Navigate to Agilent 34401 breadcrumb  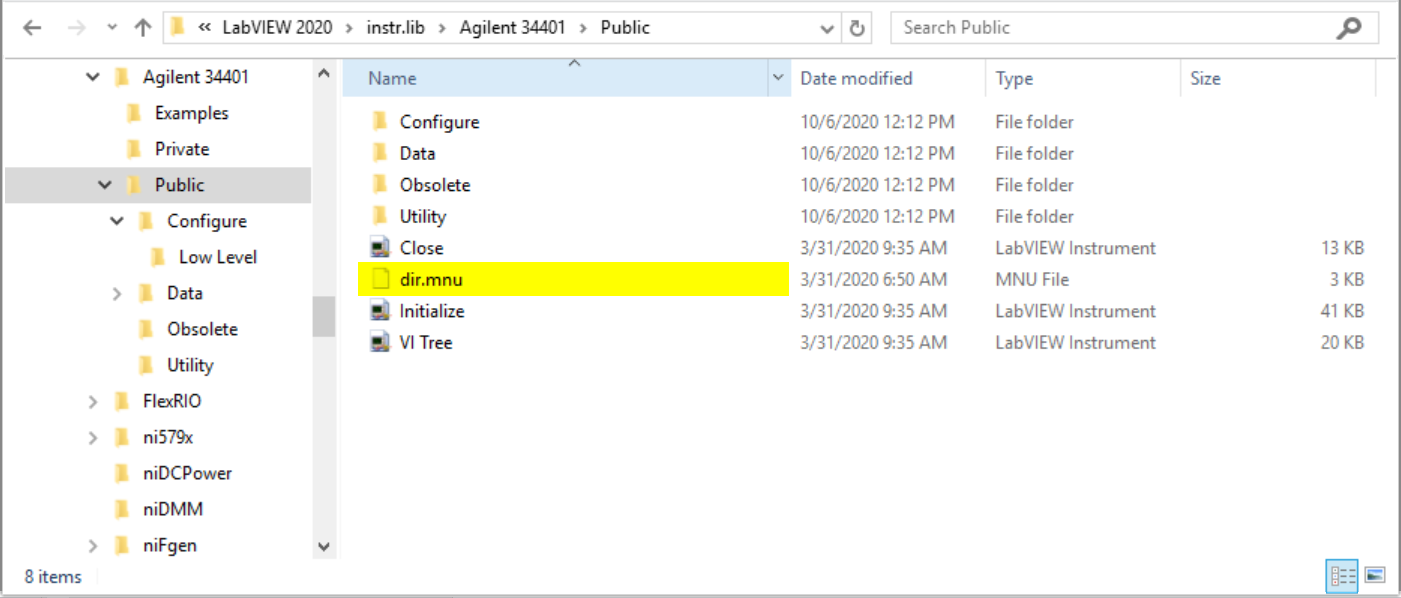point(514,28)
